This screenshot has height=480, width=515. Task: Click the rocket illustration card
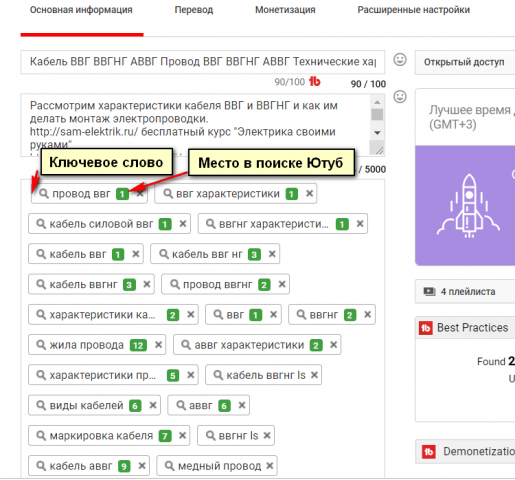(x=465, y=205)
